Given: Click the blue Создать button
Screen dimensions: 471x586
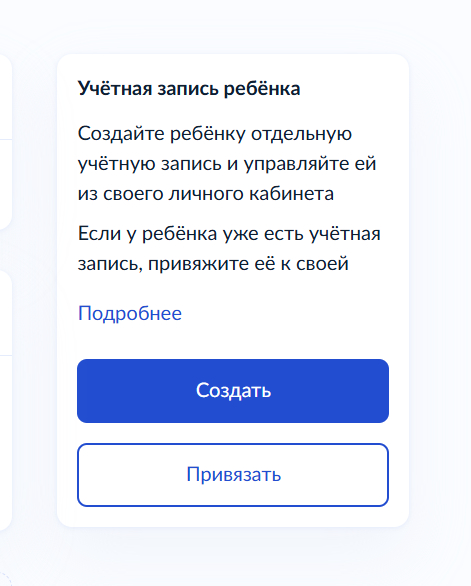Looking at the screenshot, I should point(233,391).
